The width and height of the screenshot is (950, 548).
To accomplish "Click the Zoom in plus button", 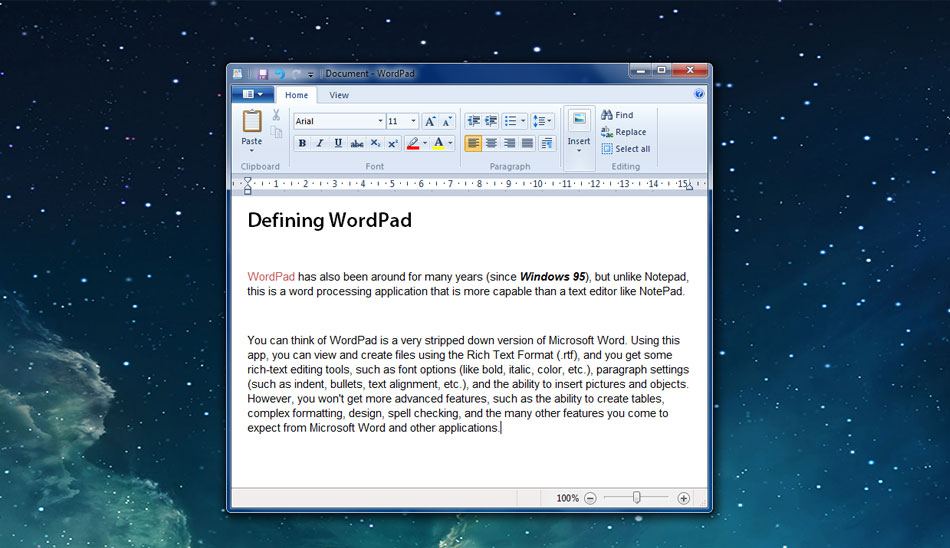I will [x=683, y=498].
